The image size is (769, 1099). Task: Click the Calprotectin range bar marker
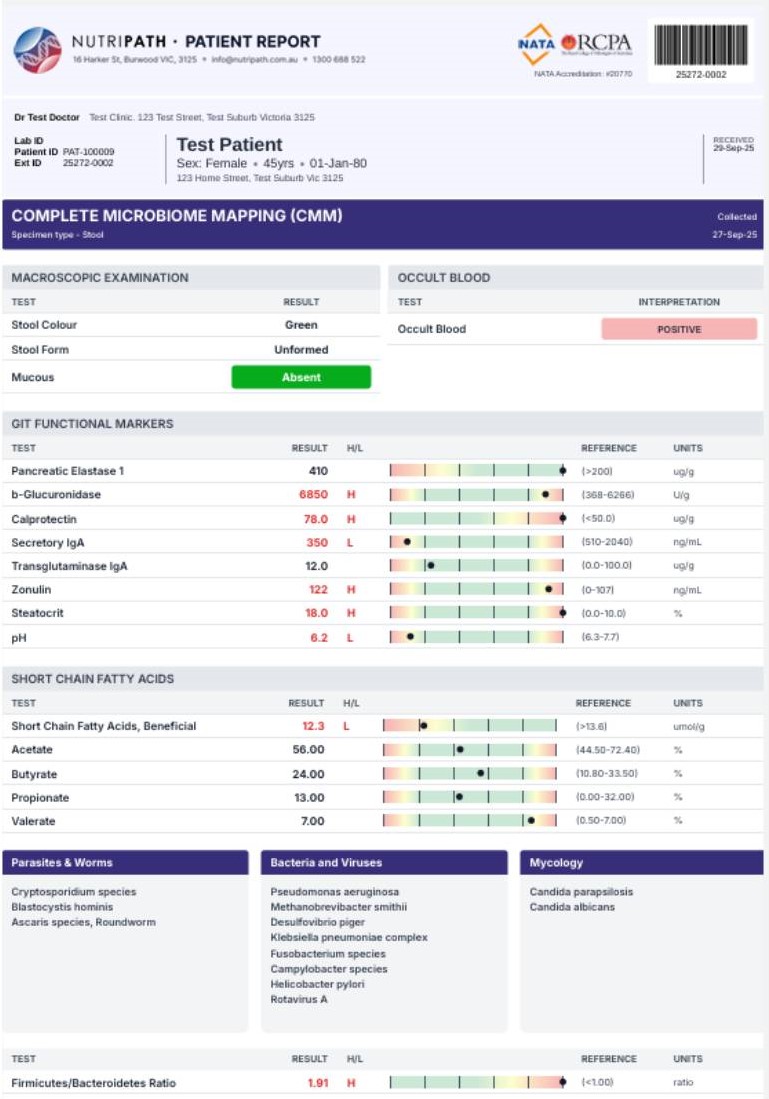pos(562,518)
